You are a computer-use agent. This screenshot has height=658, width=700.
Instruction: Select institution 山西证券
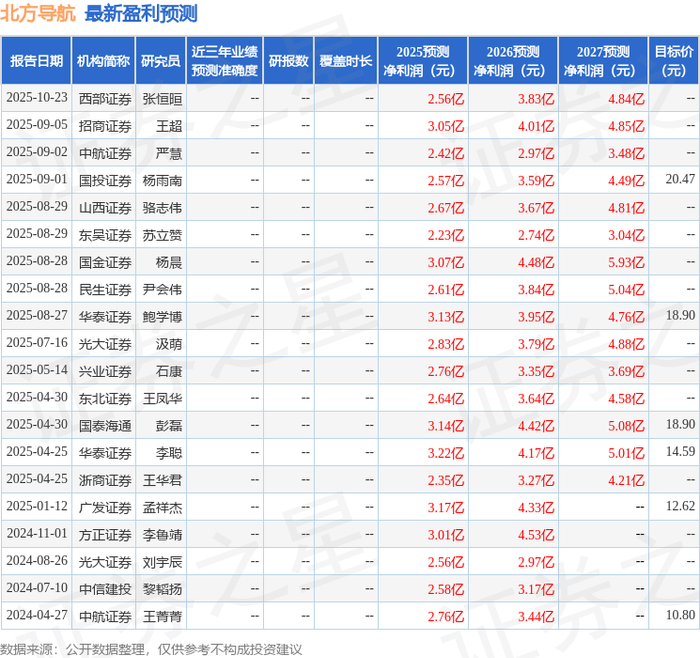(105, 208)
